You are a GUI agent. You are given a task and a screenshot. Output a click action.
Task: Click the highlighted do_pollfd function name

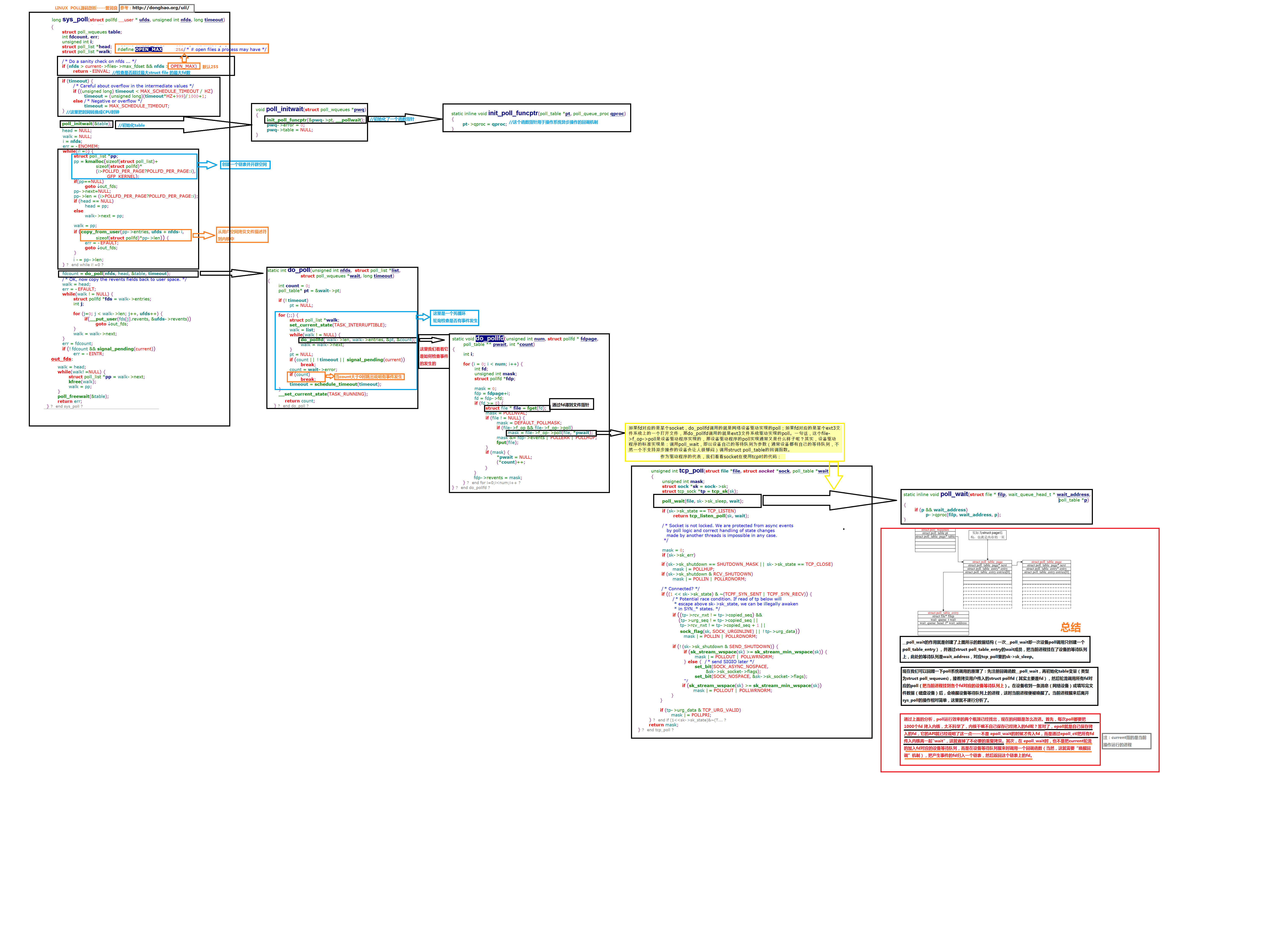pyautogui.click(x=490, y=339)
